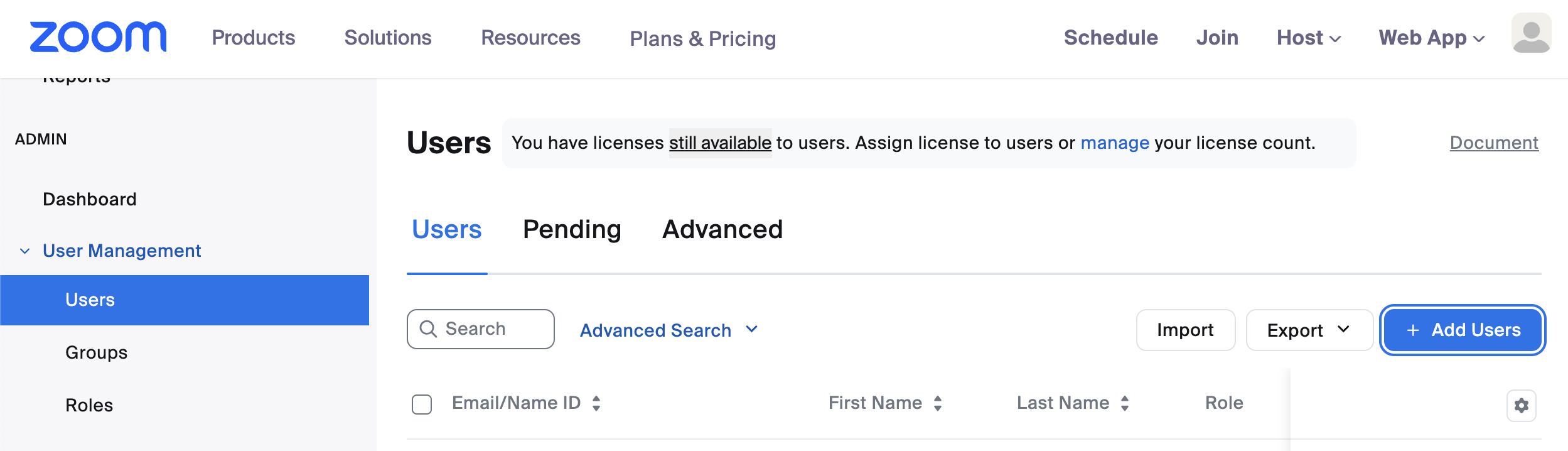Select the Users tab
Screen dimensions: 1568x451
coord(447,229)
